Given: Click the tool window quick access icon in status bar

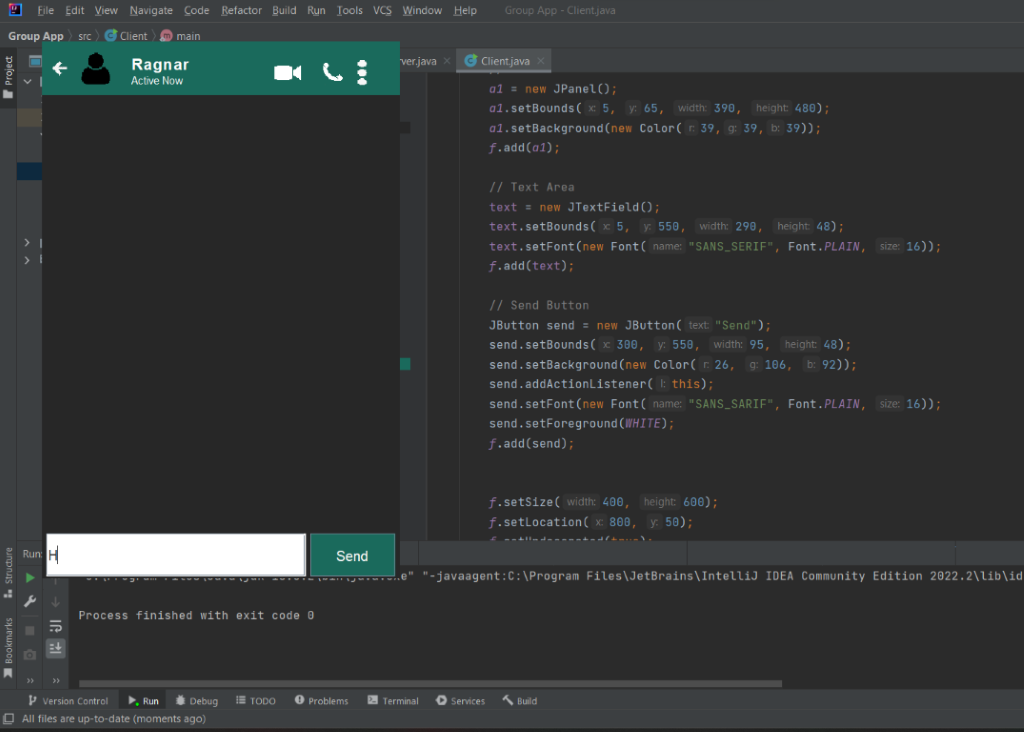Looking at the screenshot, I should tap(8, 718).
